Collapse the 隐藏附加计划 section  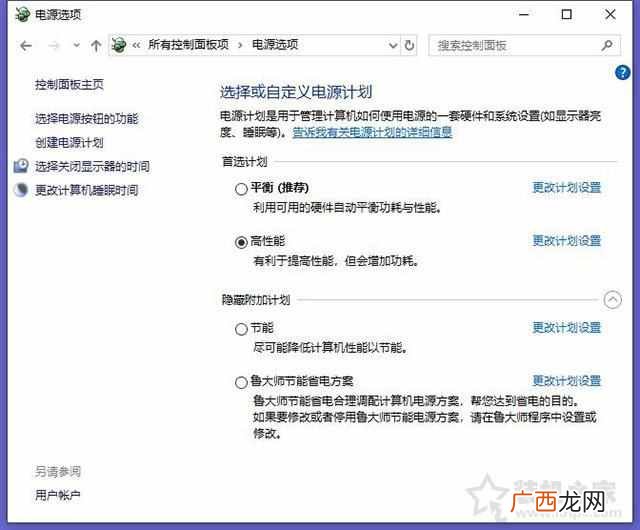[612, 300]
